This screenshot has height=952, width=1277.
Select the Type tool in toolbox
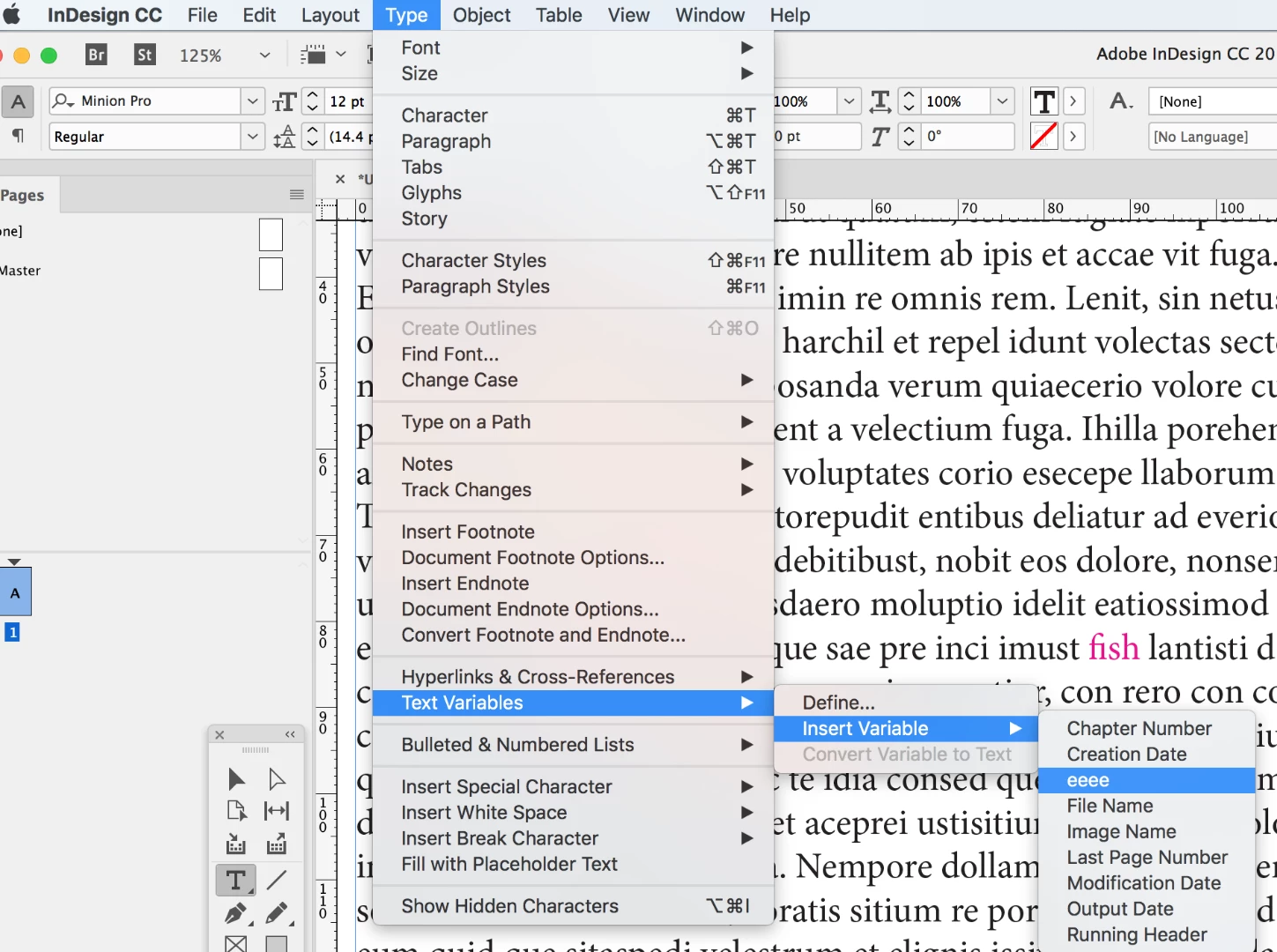click(x=236, y=880)
